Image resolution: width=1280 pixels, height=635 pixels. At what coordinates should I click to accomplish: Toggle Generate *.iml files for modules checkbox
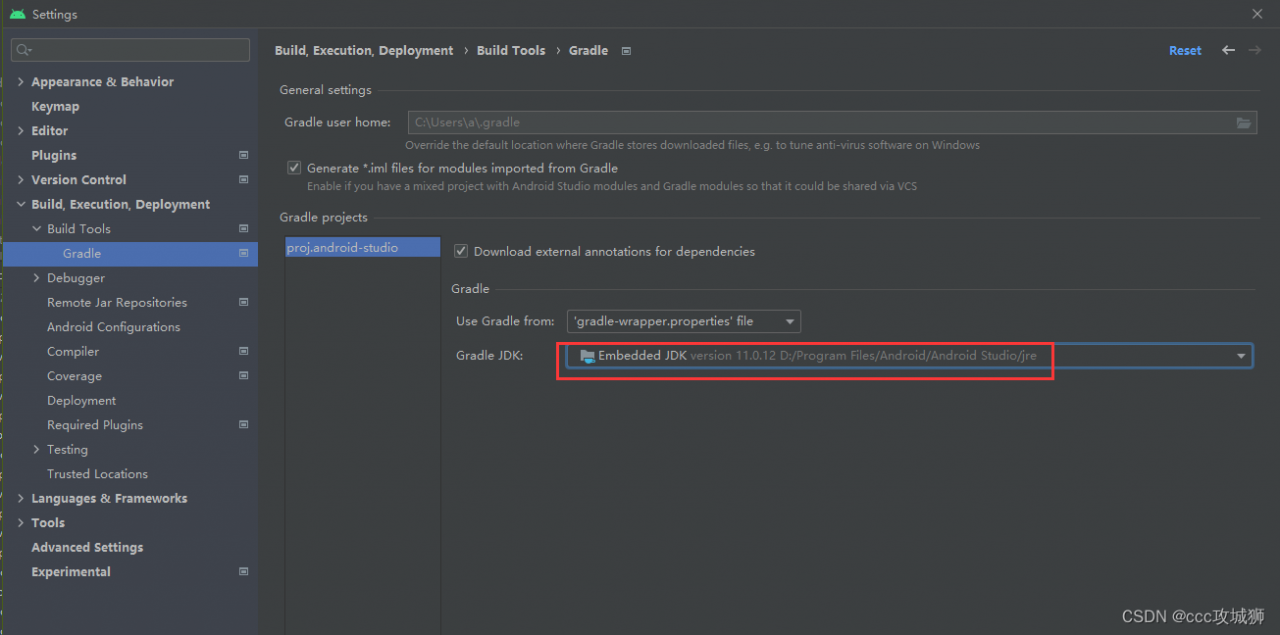point(294,168)
